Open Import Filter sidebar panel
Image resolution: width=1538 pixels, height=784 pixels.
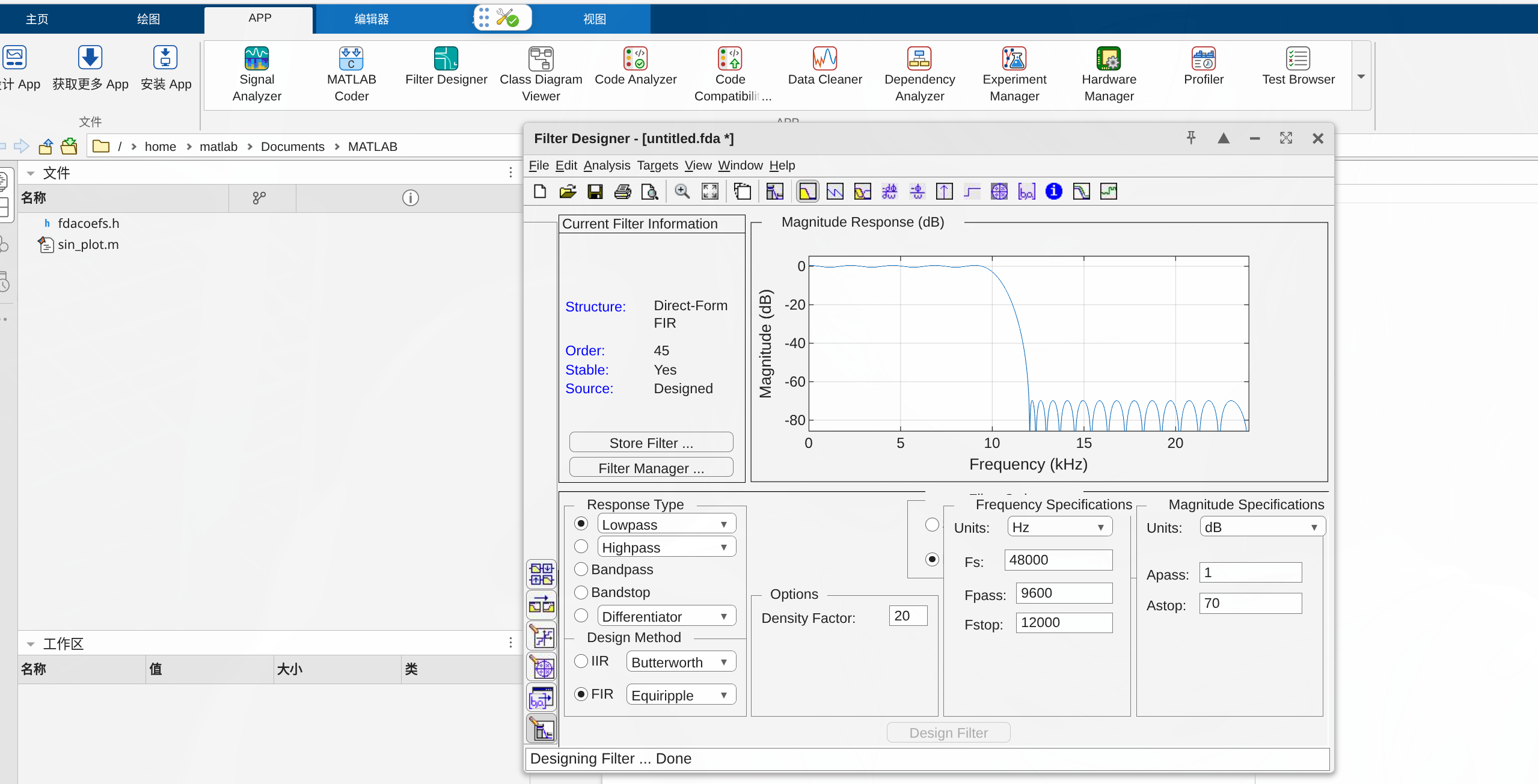click(x=541, y=699)
